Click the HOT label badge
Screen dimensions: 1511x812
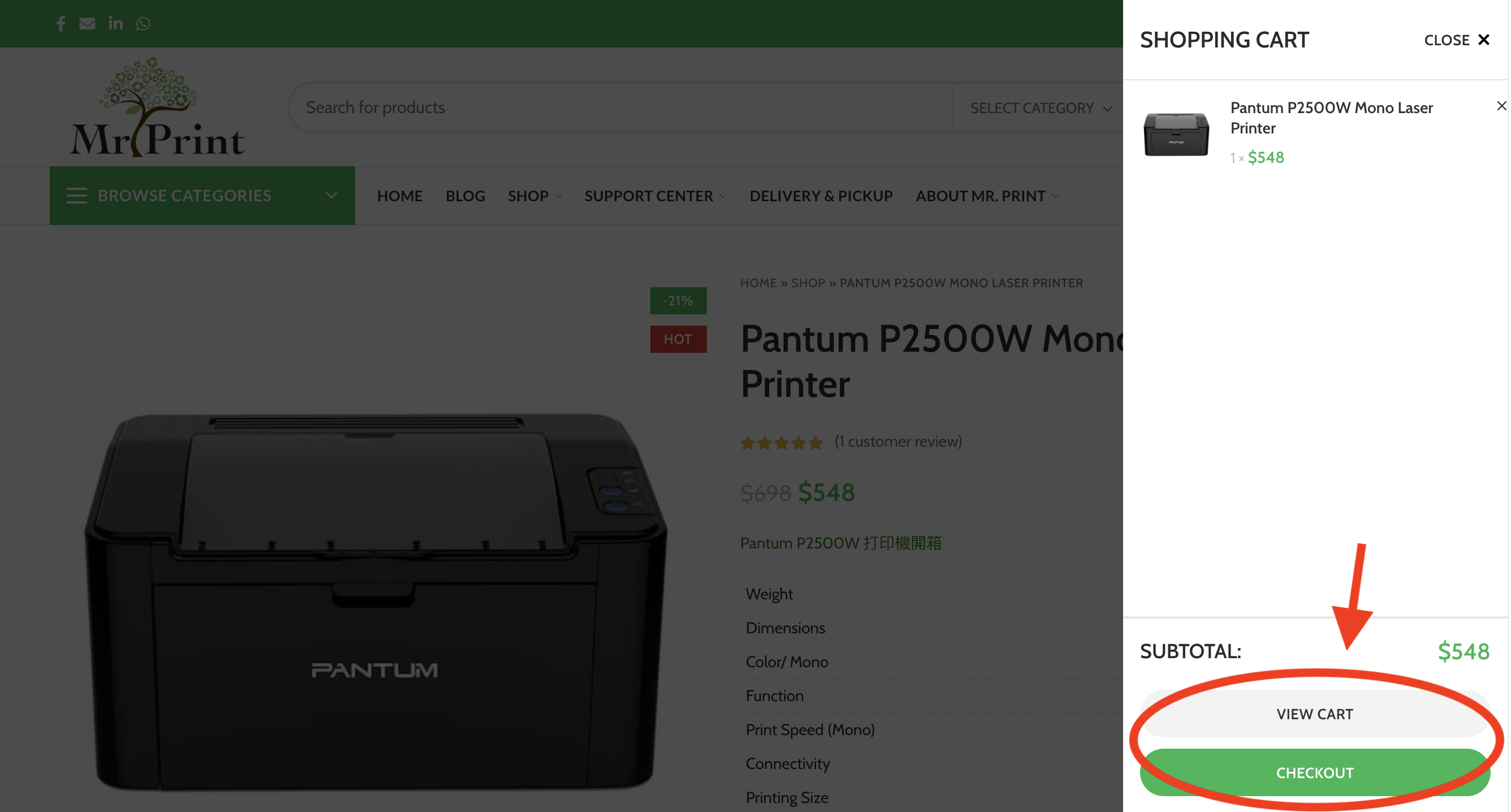[678, 339]
